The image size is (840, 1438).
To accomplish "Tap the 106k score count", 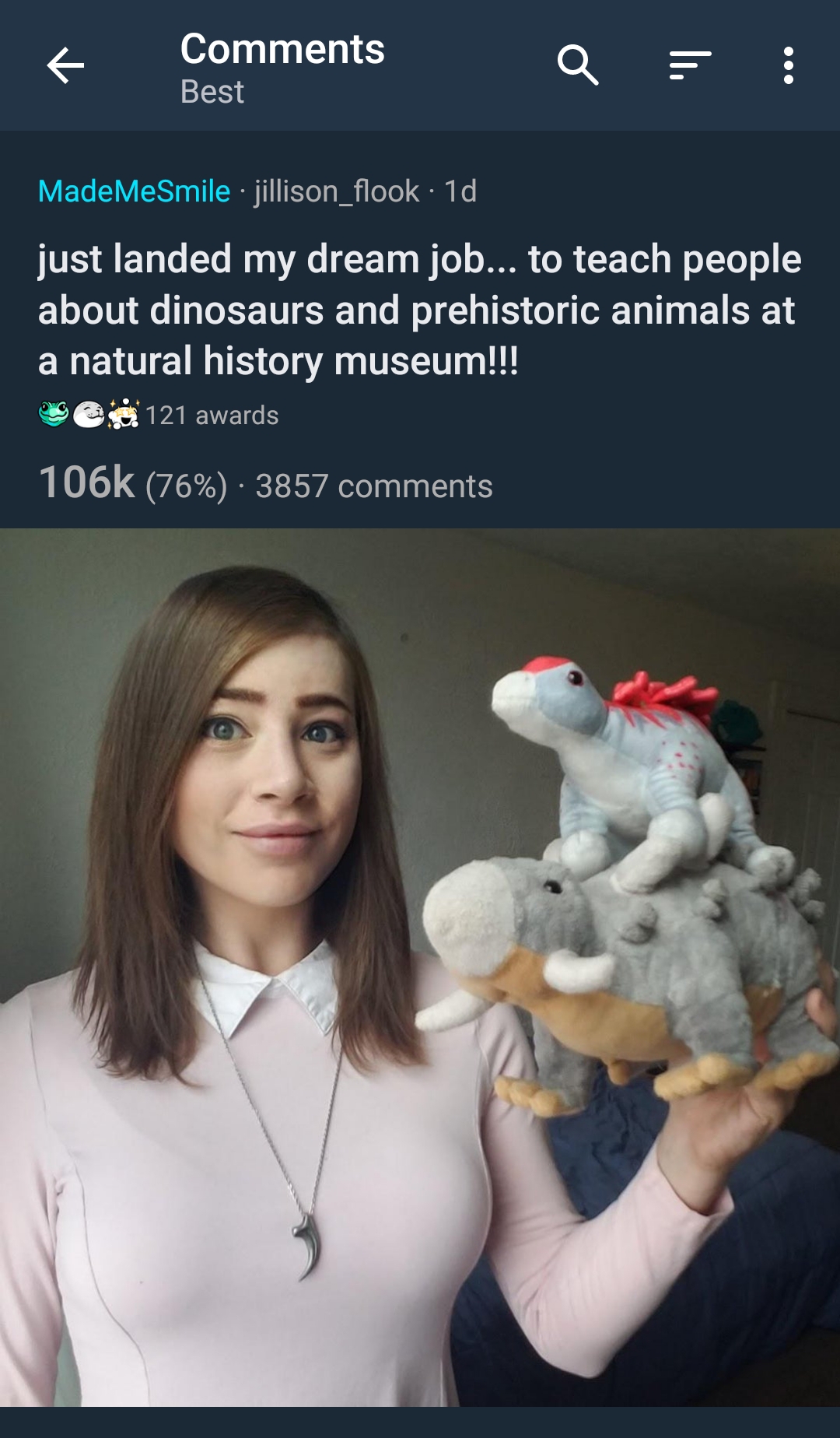I will (87, 482).
